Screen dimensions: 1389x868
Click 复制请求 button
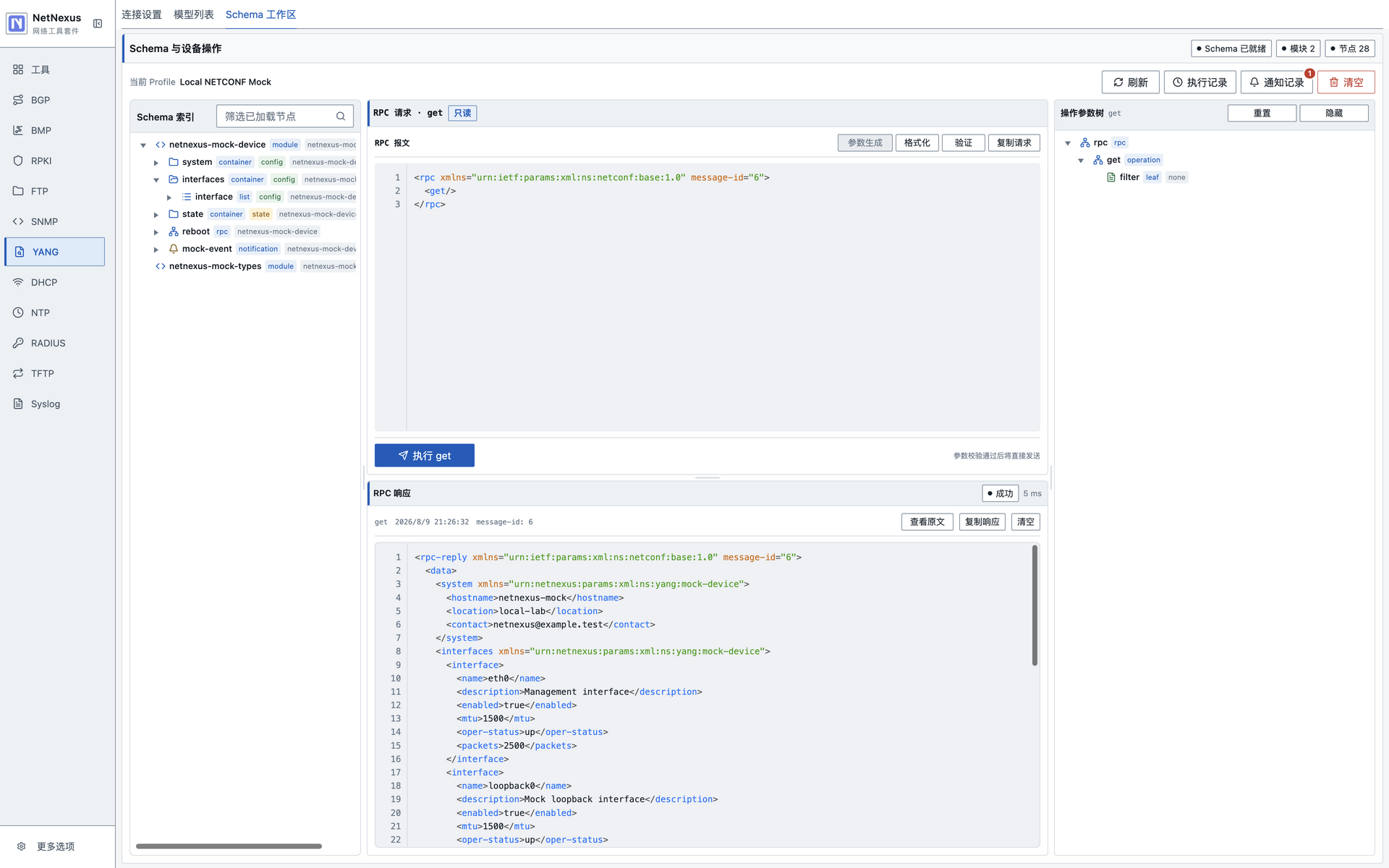pos(1014,143)
